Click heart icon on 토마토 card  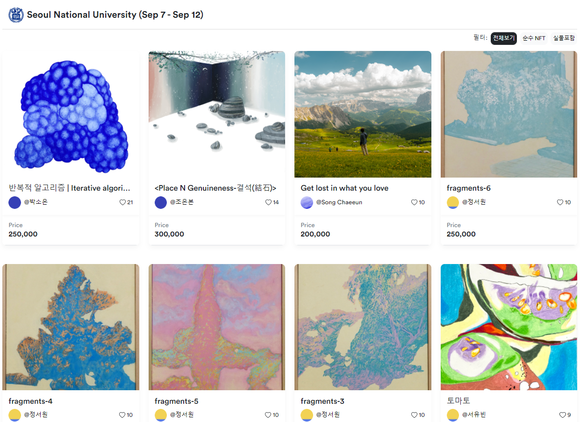click(x=562, y=415)
